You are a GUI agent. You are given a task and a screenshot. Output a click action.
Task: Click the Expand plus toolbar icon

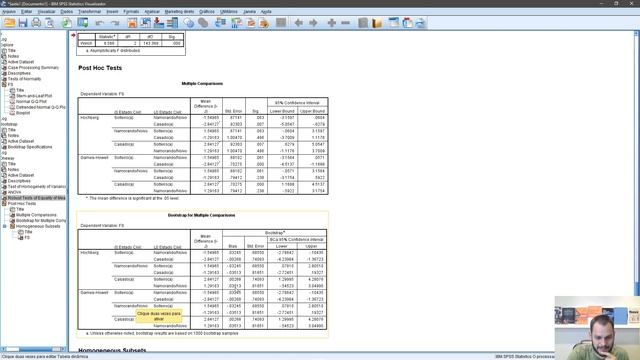[x=331, y=23]
